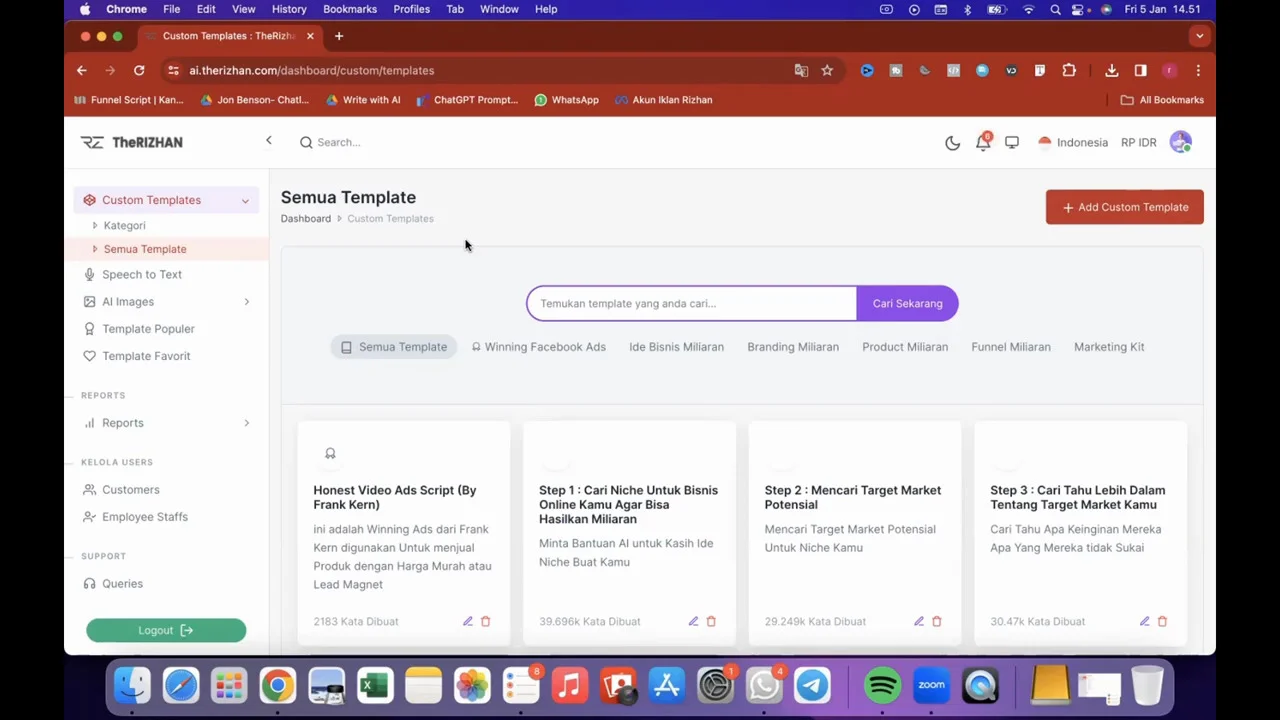Screen dimensions: 1280x720
Task: Select the Branding Miliaran tab
Action: (x=793, y=347)
